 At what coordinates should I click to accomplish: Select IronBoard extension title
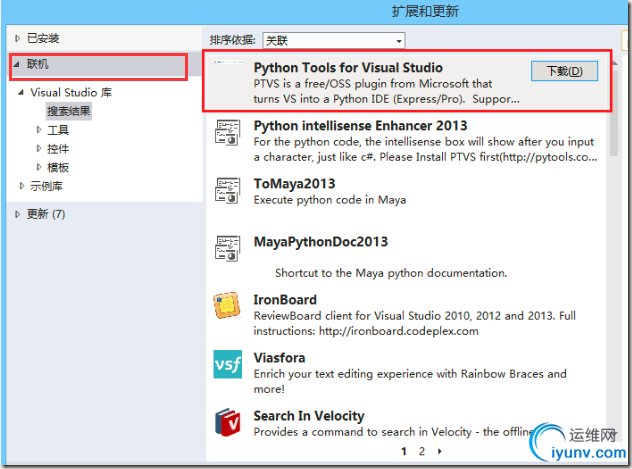(285, 300)
